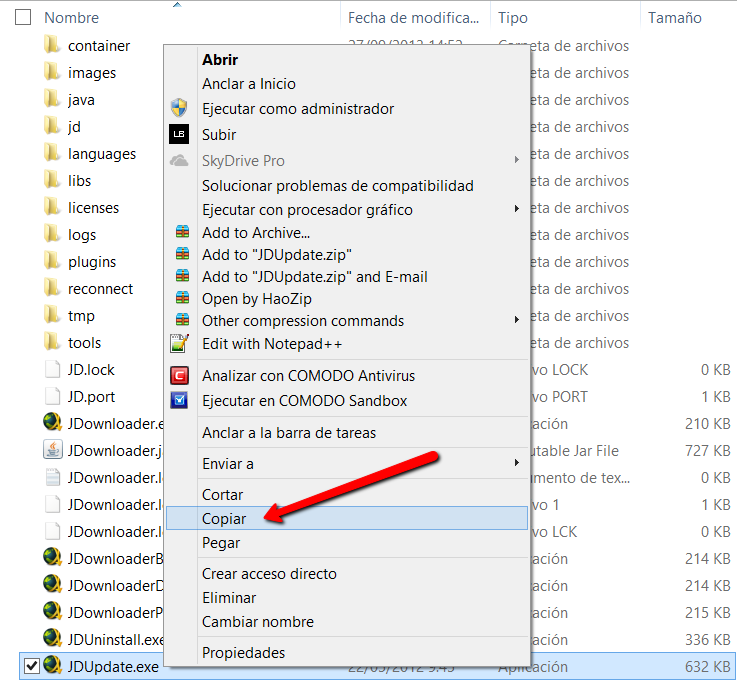Sort by the Nombre column header
This screenshot has height=681, width=737.
(71, 18)
